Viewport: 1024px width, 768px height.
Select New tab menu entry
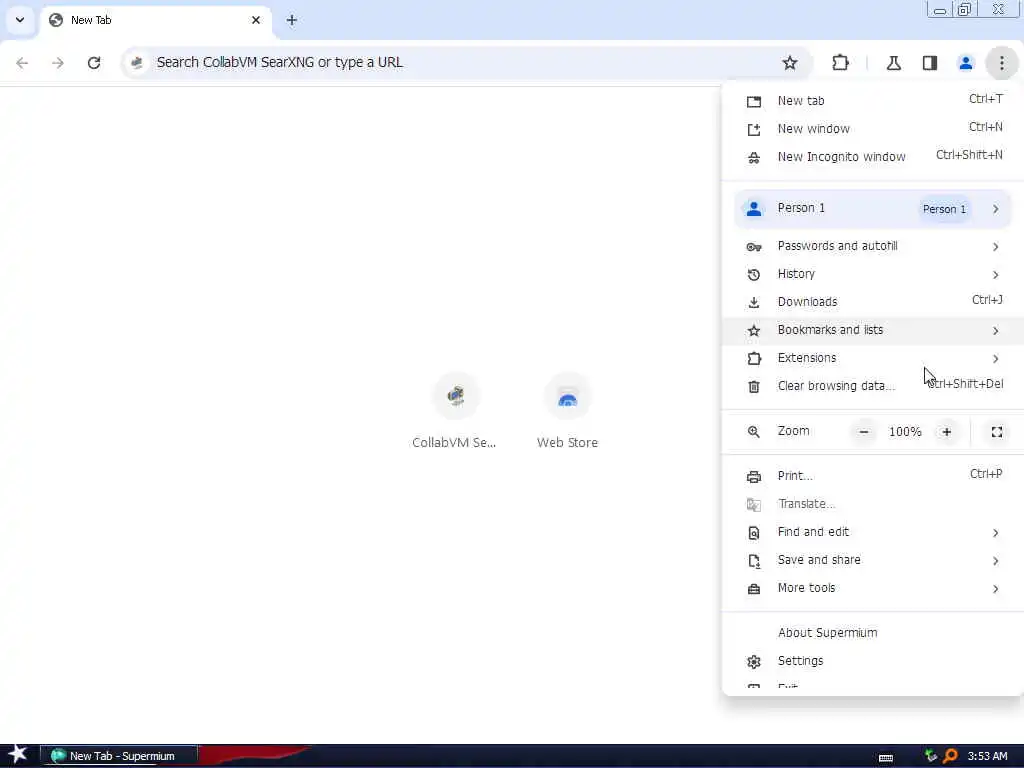(872, 101)
